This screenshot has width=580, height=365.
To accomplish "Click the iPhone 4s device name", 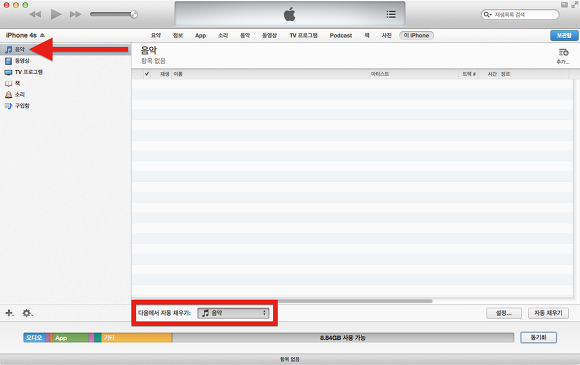I will [21, 35].
